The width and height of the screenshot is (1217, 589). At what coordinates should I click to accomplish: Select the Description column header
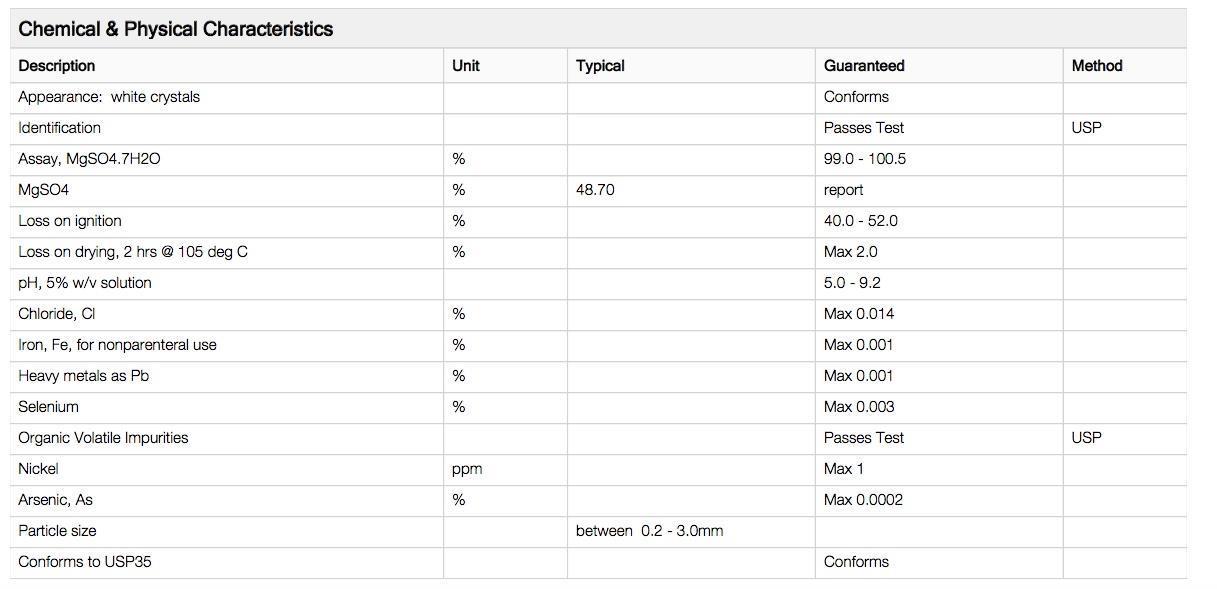point(57,66)
